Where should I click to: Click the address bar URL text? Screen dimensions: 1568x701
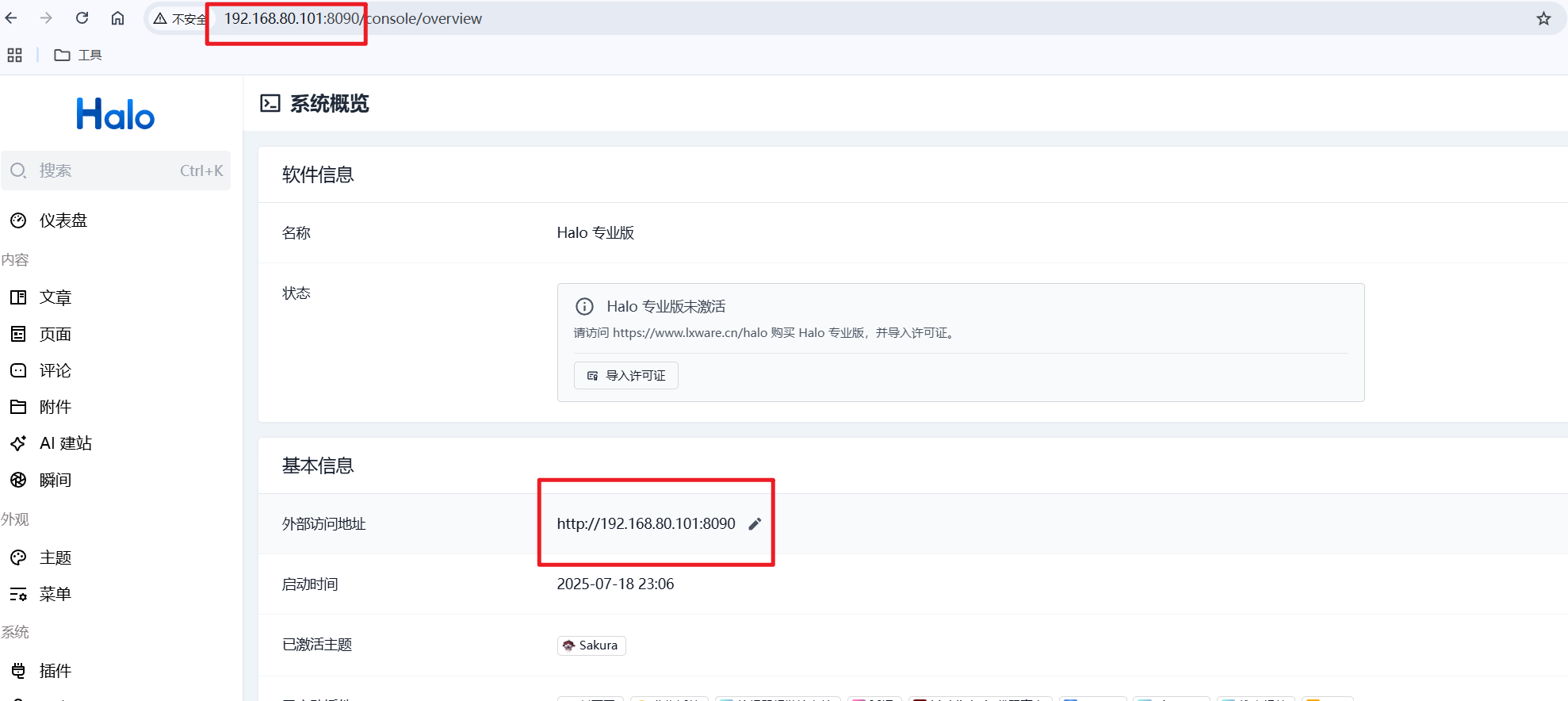[x=353, y=18]
